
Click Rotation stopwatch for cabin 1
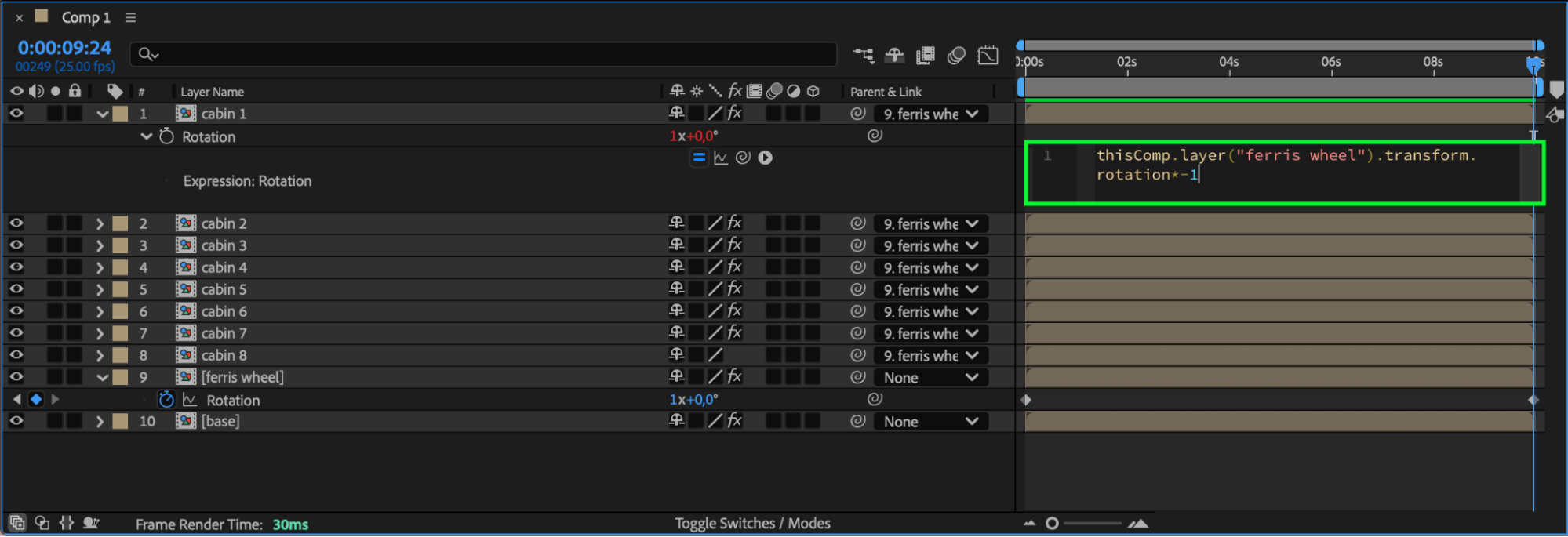pos(166,136)
